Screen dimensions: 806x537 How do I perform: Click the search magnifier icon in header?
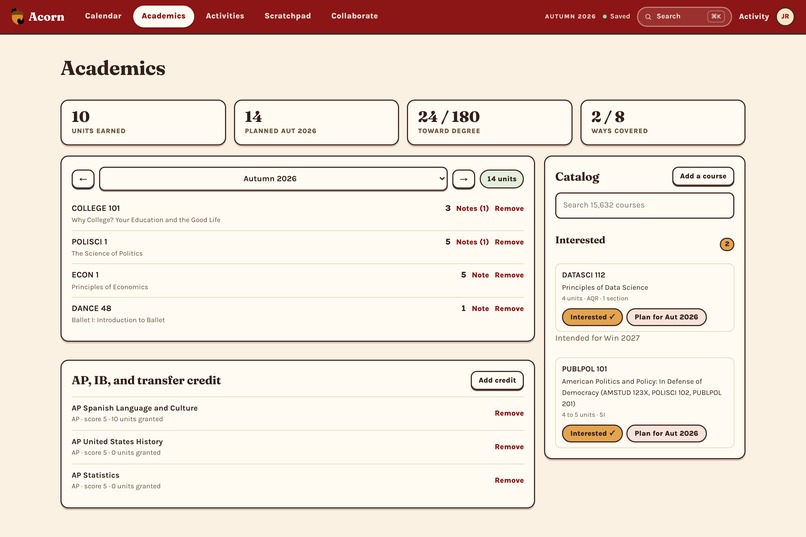click(648, 16)
